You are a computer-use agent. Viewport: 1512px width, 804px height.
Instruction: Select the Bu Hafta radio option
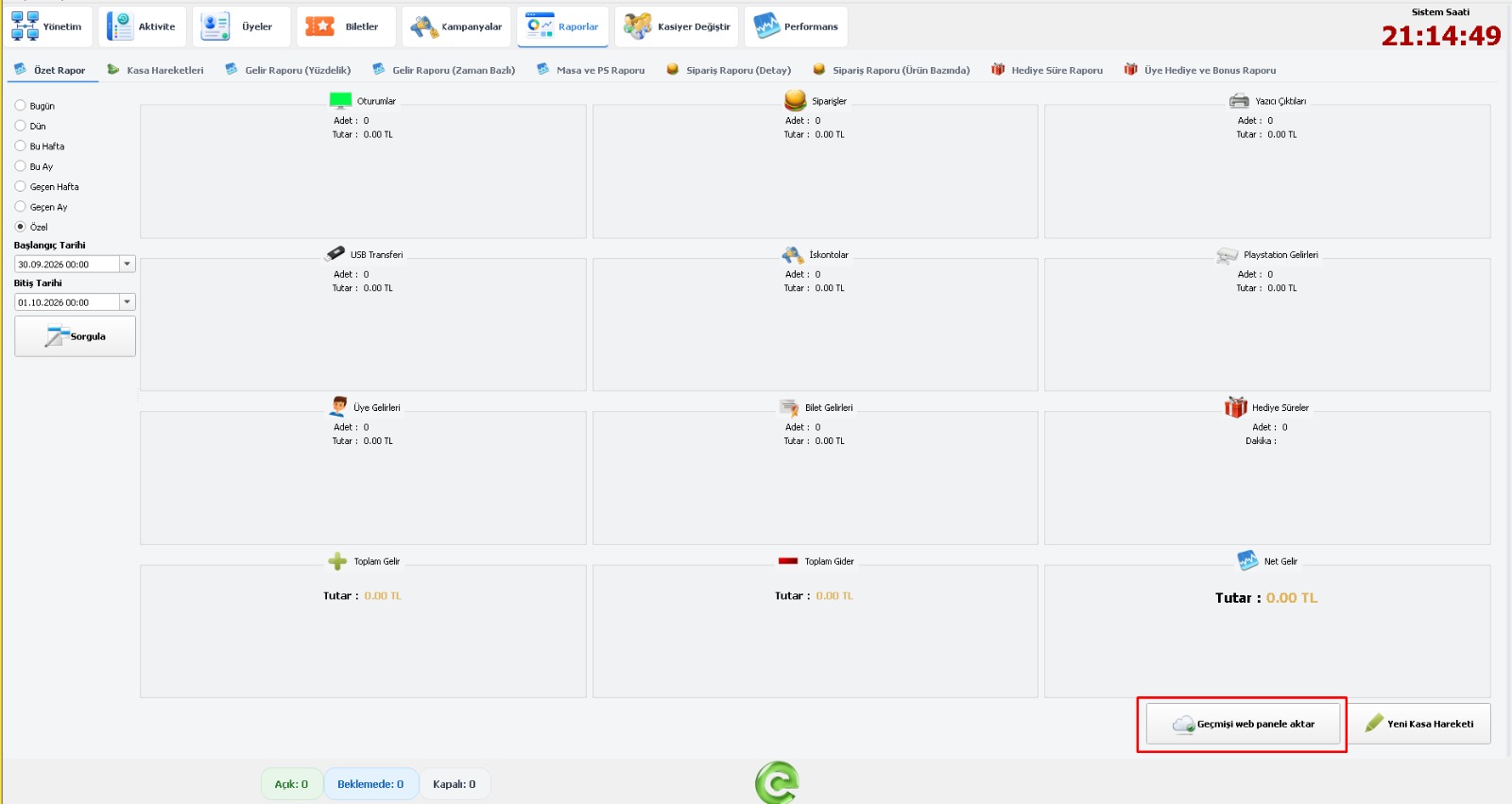20,146
